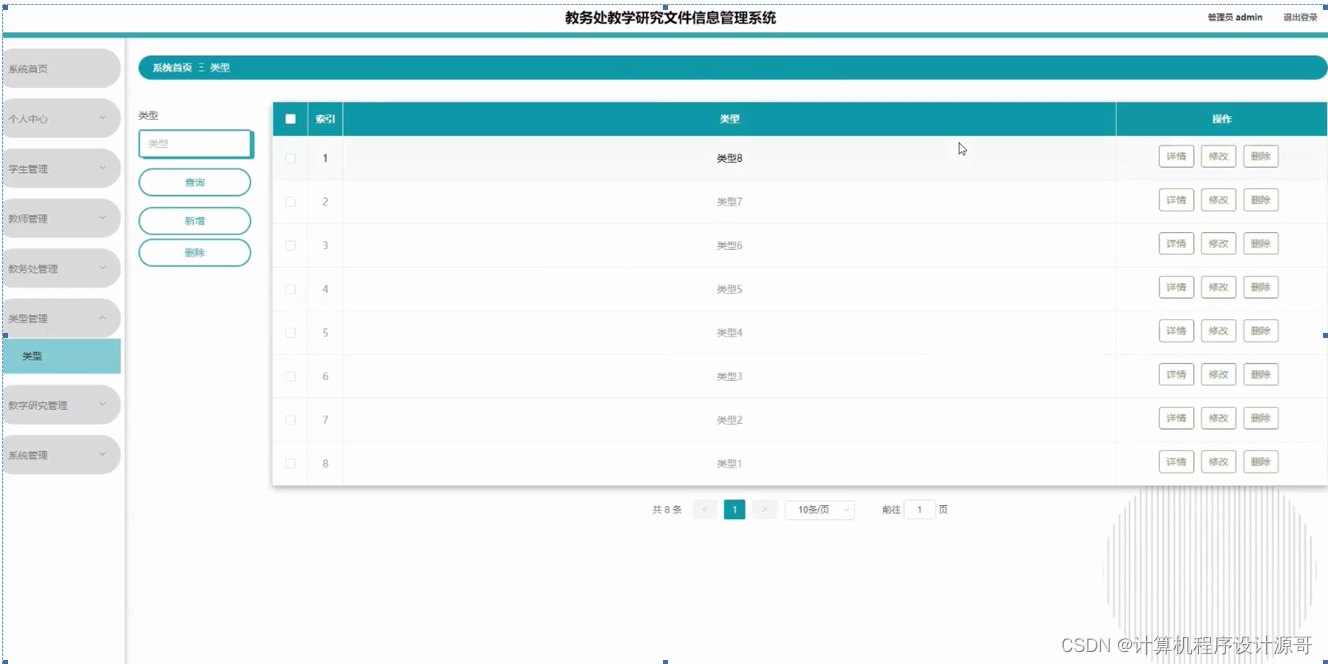Screen dimensions: 1328x664
Task: View 详情 for row 类型5
Action: point(1176,288)
